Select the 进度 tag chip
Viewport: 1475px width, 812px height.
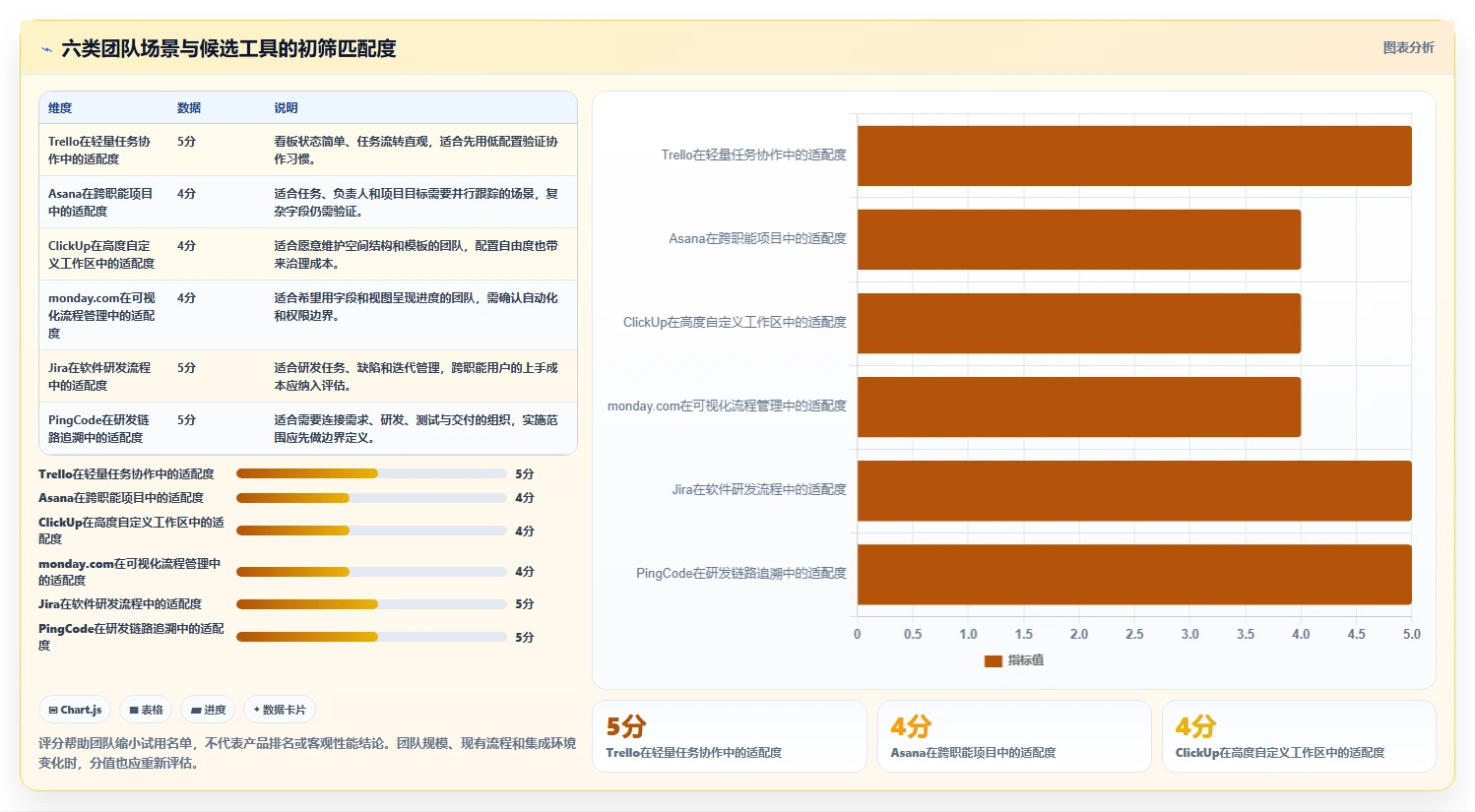(x=208, y=710)
